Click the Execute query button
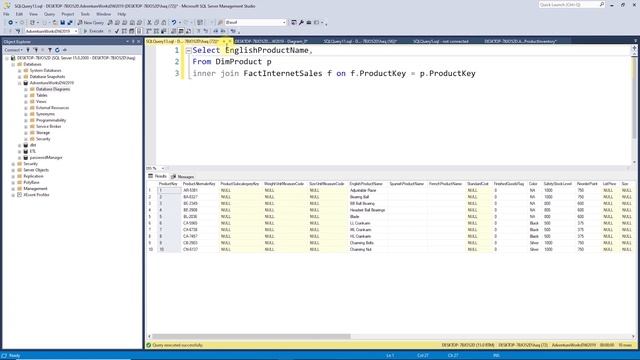640x360 pixels. click(93, 31)
